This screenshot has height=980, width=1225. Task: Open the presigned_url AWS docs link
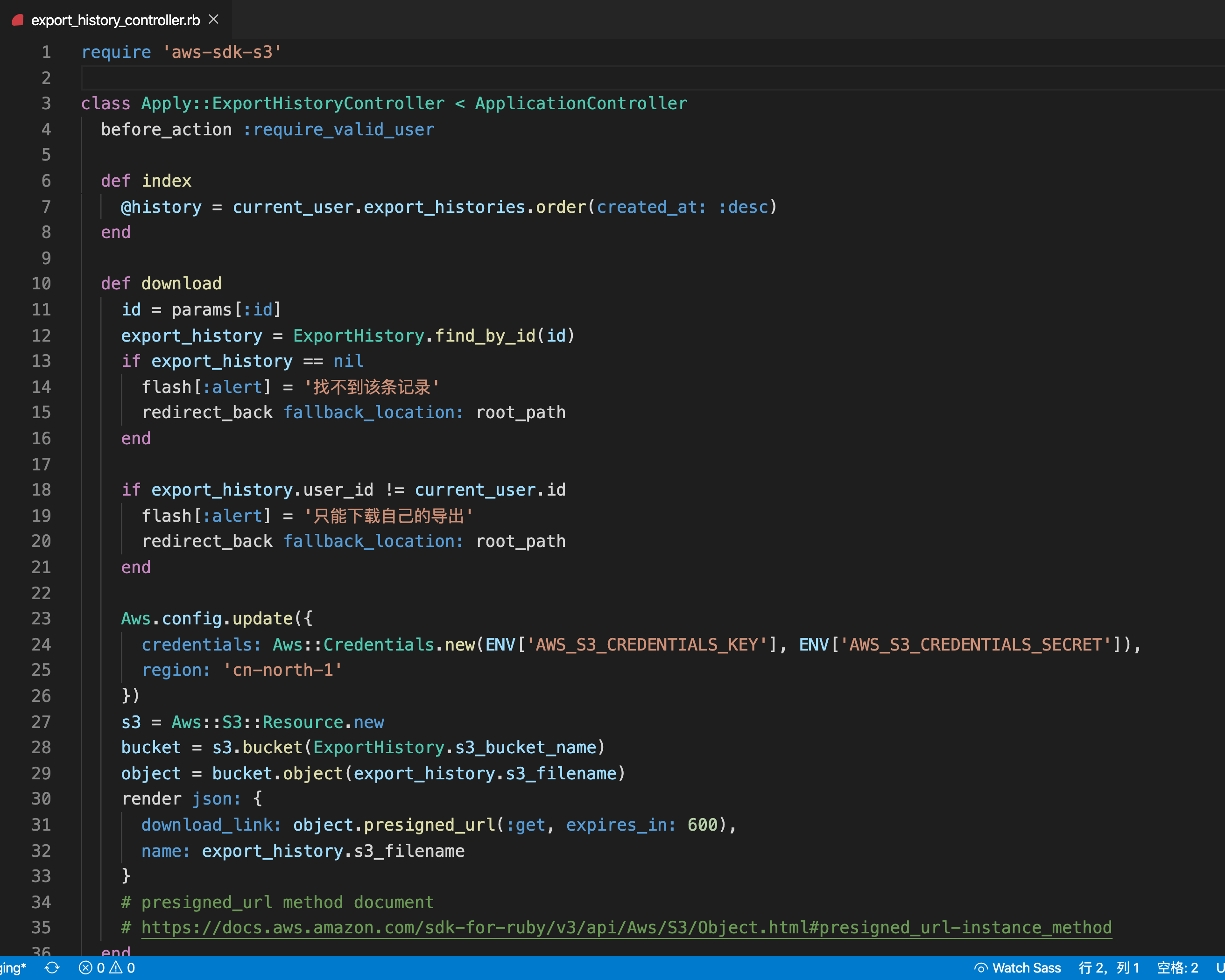click(x=626, y=927)
